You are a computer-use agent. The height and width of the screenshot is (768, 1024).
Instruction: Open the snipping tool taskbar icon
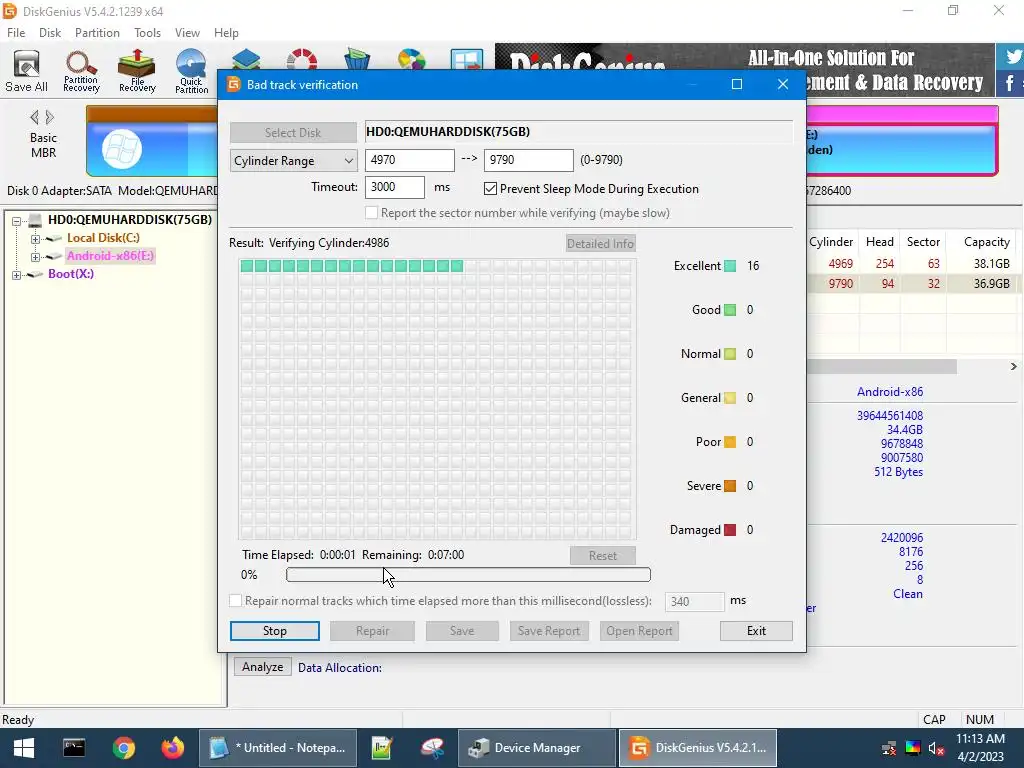(432, 748)
